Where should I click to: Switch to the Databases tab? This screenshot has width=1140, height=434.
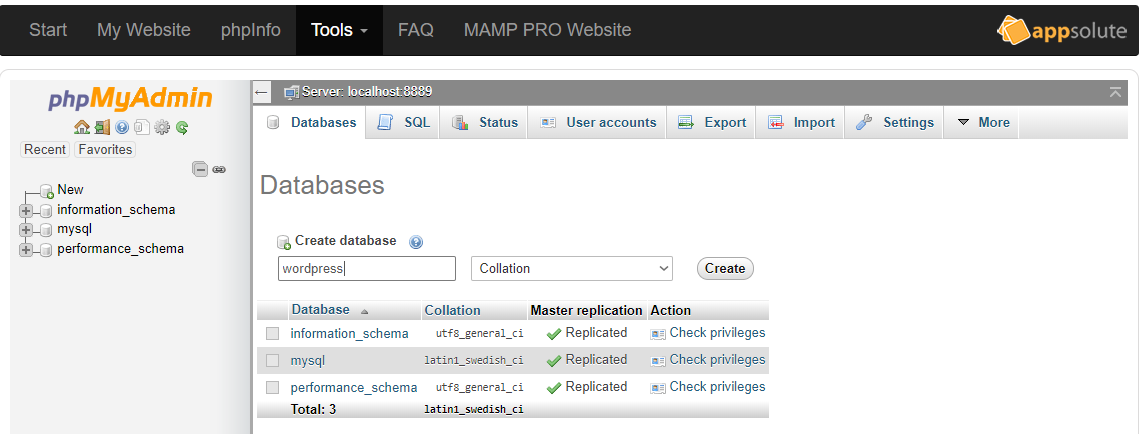311,123
